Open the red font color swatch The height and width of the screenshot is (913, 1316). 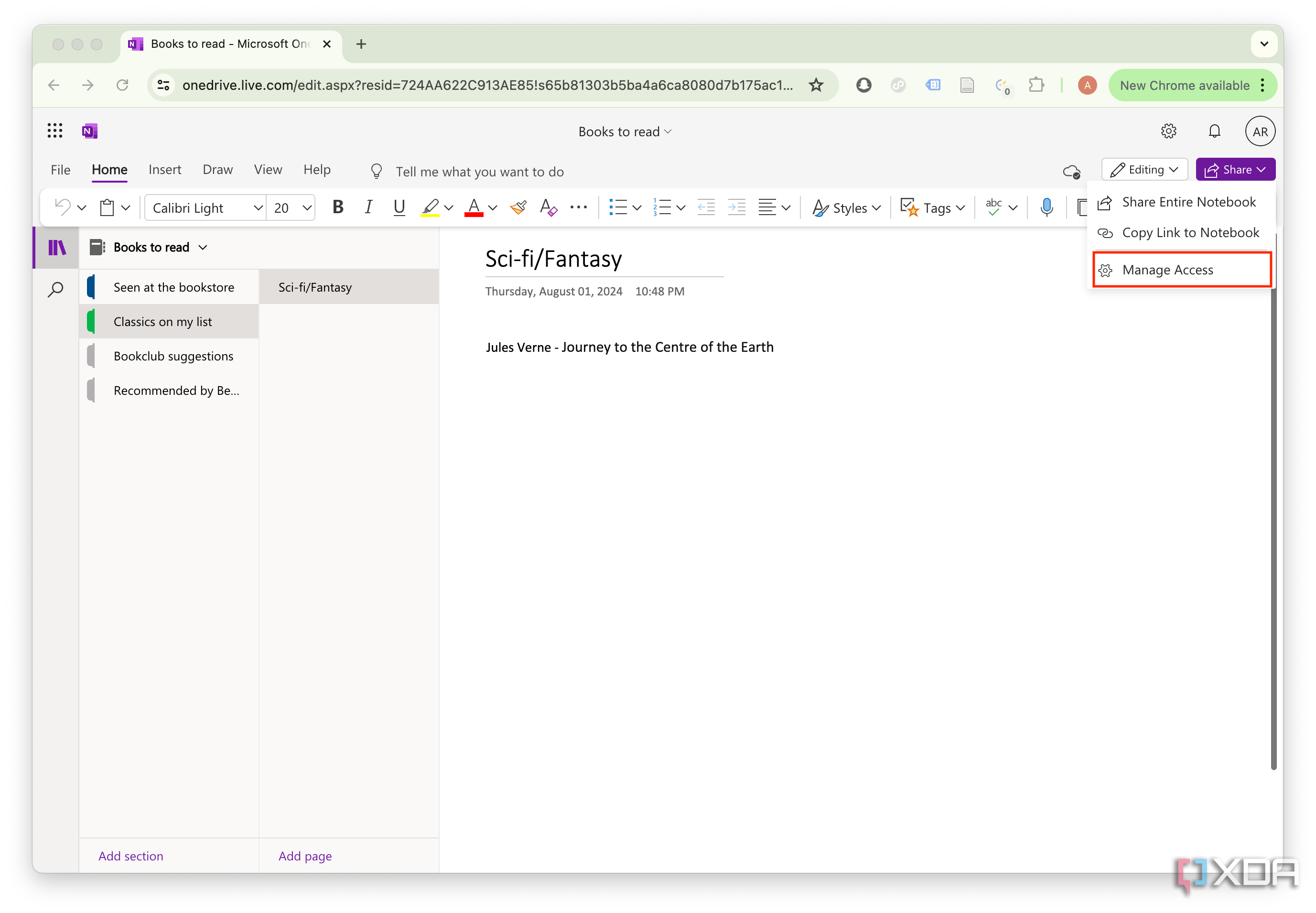point(474,207)
